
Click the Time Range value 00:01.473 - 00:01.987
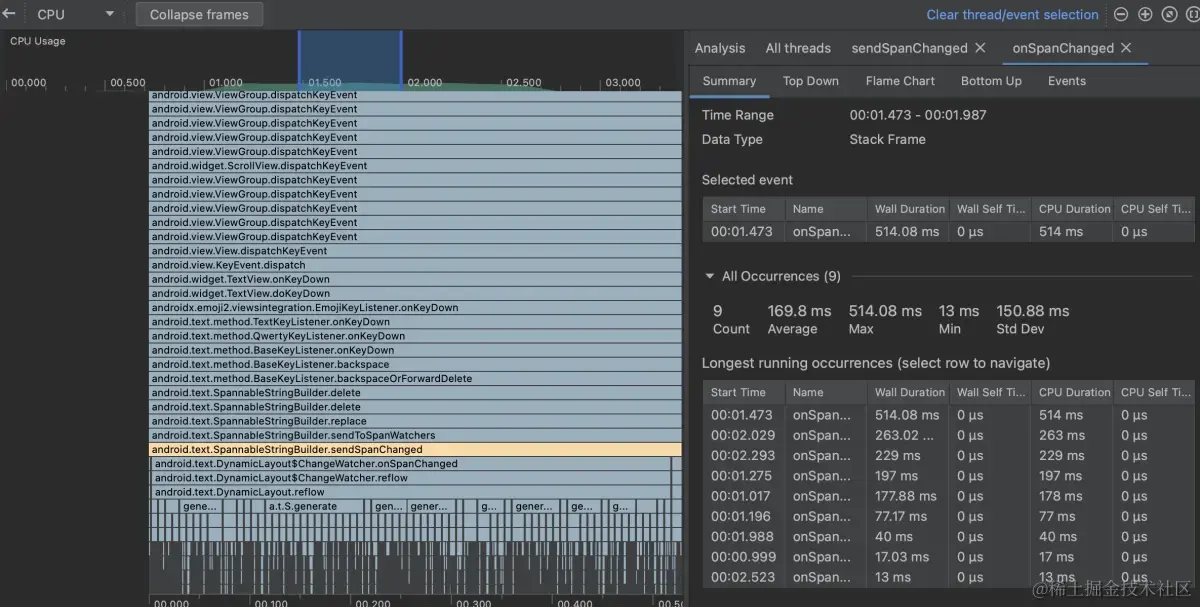(x=918, y=115)
